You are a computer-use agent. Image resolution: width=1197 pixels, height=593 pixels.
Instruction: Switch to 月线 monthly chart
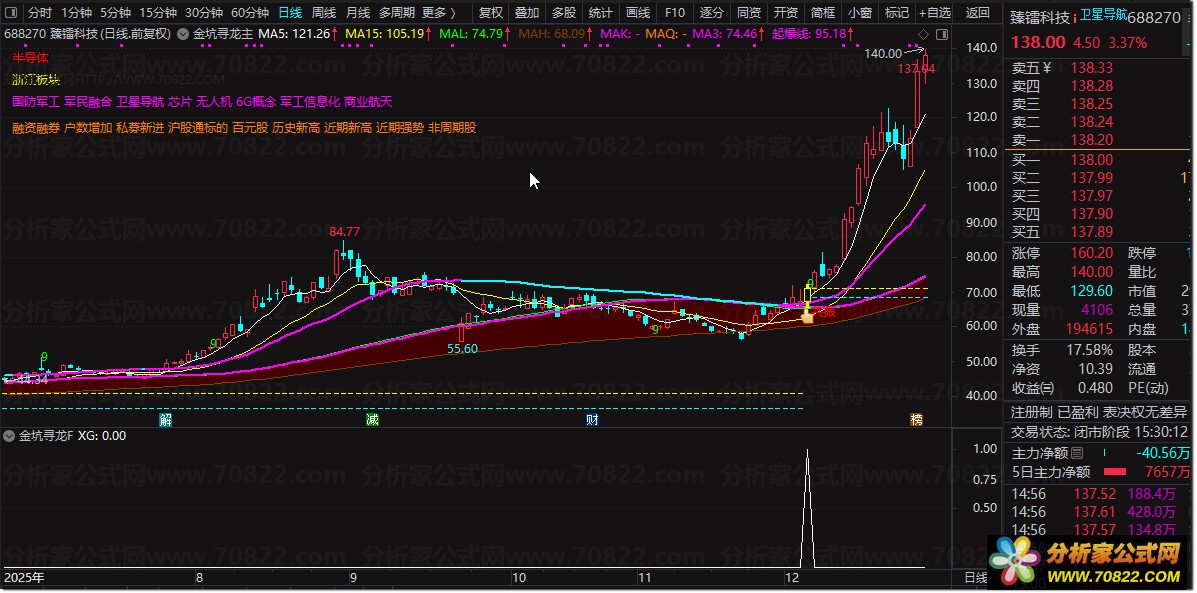tap(357, 12)
